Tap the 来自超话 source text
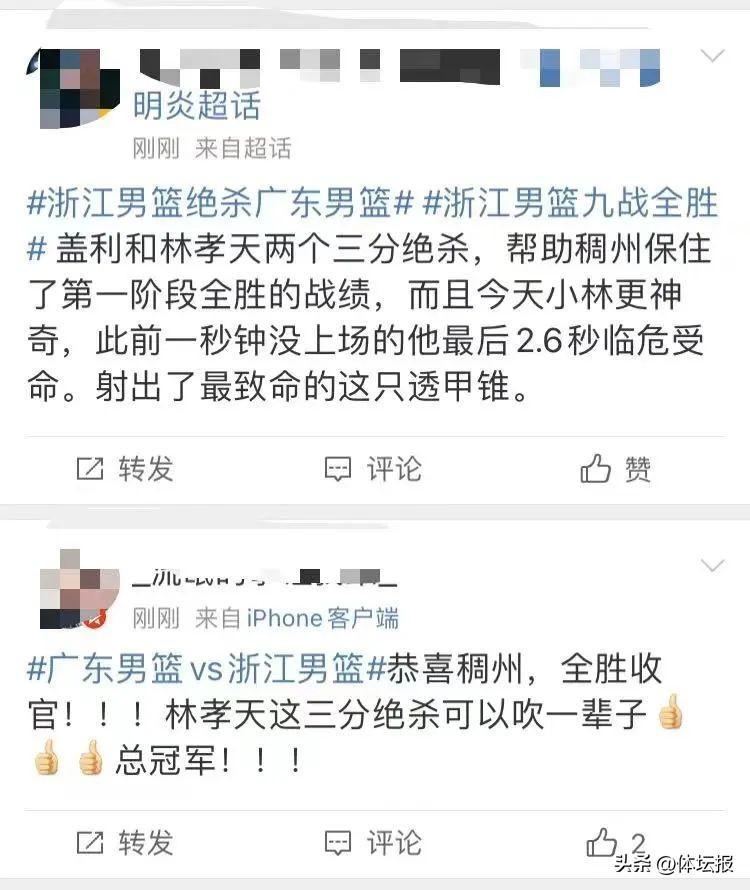 [243, 149]
